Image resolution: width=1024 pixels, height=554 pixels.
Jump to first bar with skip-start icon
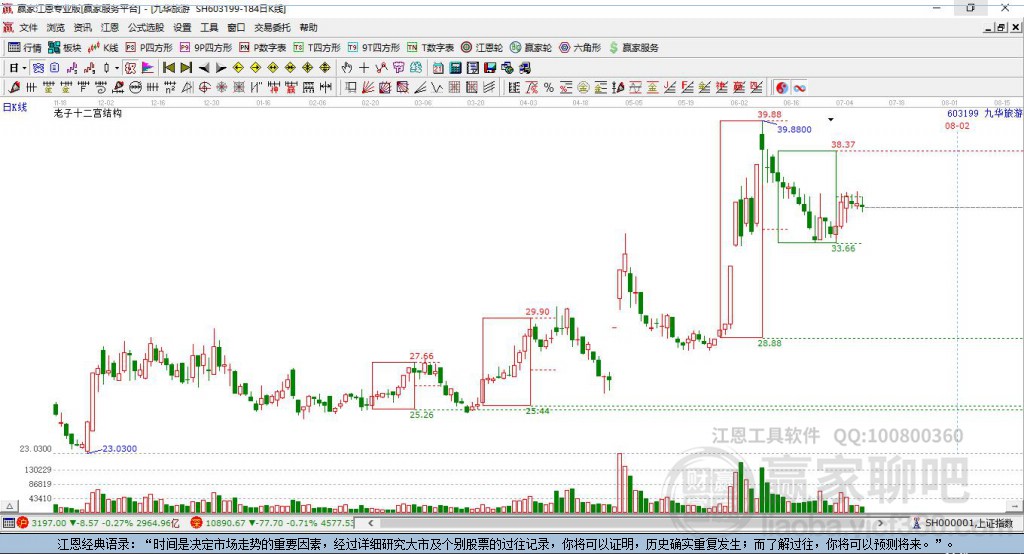click(x=168, y=68)
